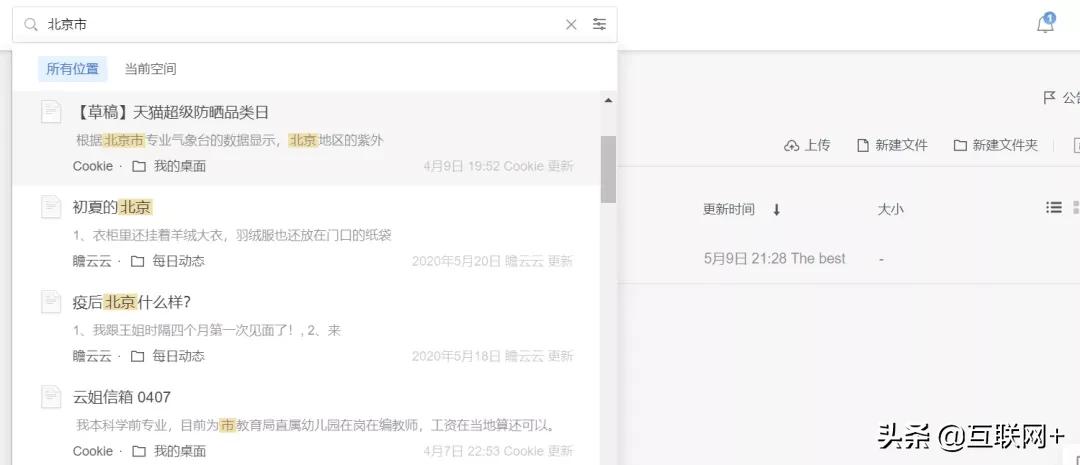Screen dimensions: 1080x465
Task: Click snippet text 根据北京市专业气象台的数据显示
Action: click(x=178, y=141)
